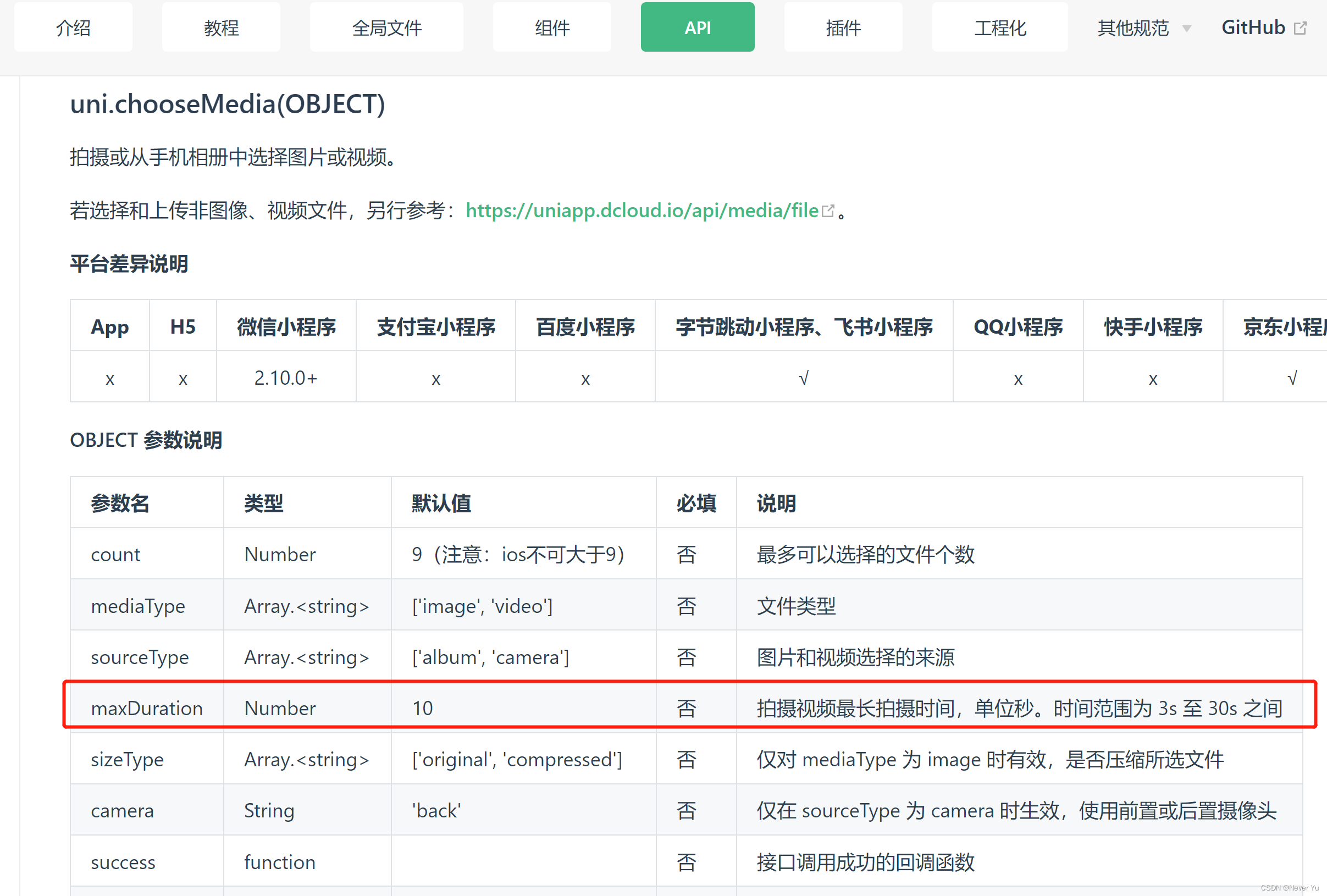1327x896 pixels.
Task: Click the 2.10.0+ version cell
Action: pos(286,378)
